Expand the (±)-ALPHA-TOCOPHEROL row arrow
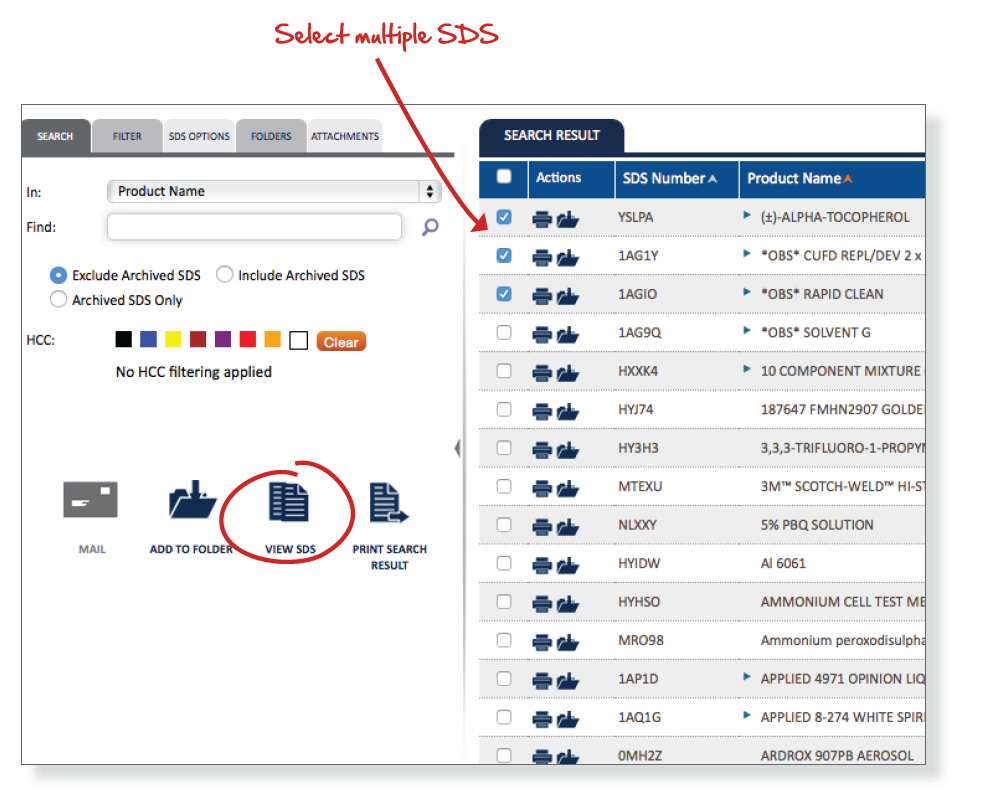 click(x=747, y=215)
